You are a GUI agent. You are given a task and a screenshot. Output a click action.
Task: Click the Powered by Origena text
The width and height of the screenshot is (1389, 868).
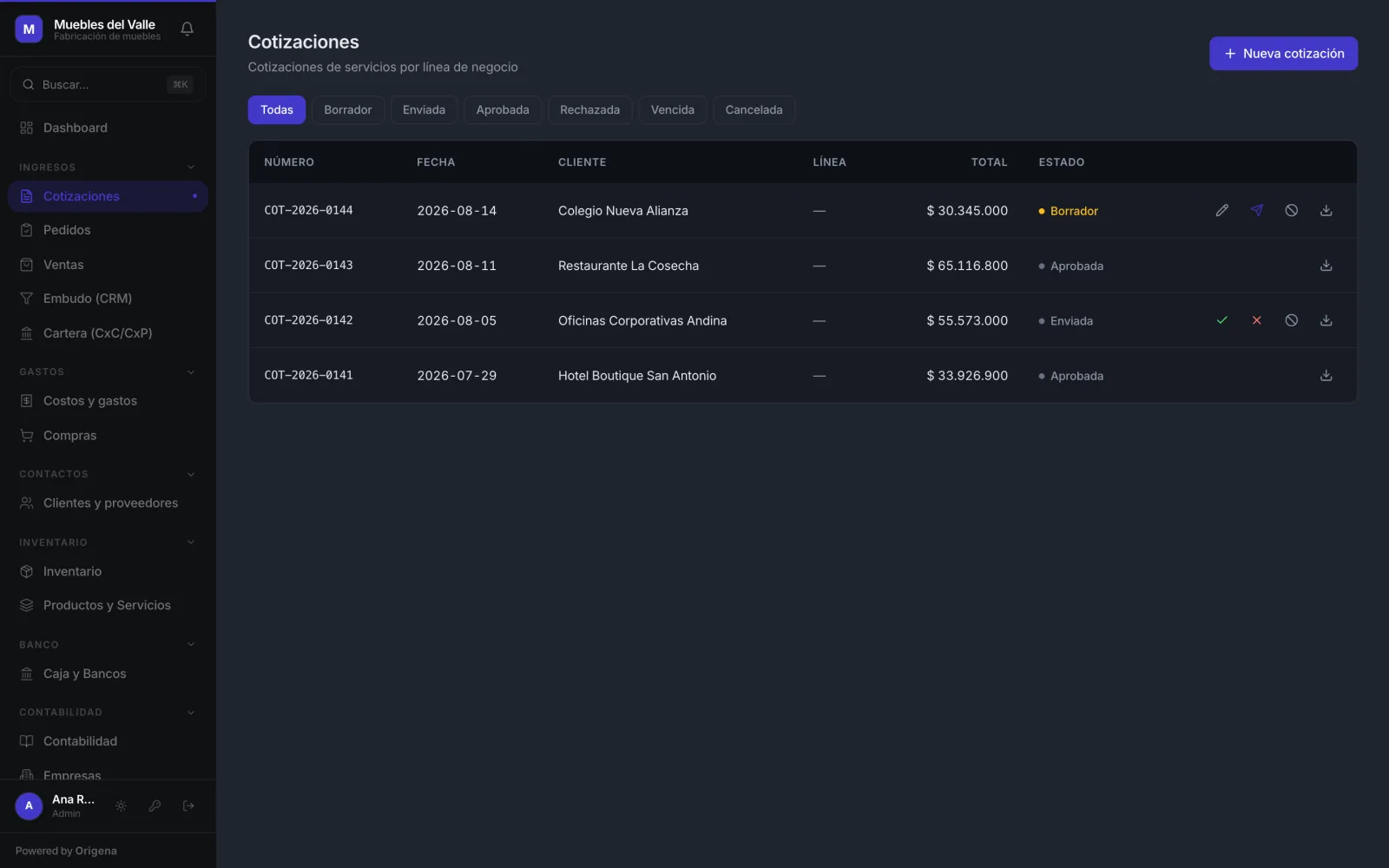(x=66, y=851)
